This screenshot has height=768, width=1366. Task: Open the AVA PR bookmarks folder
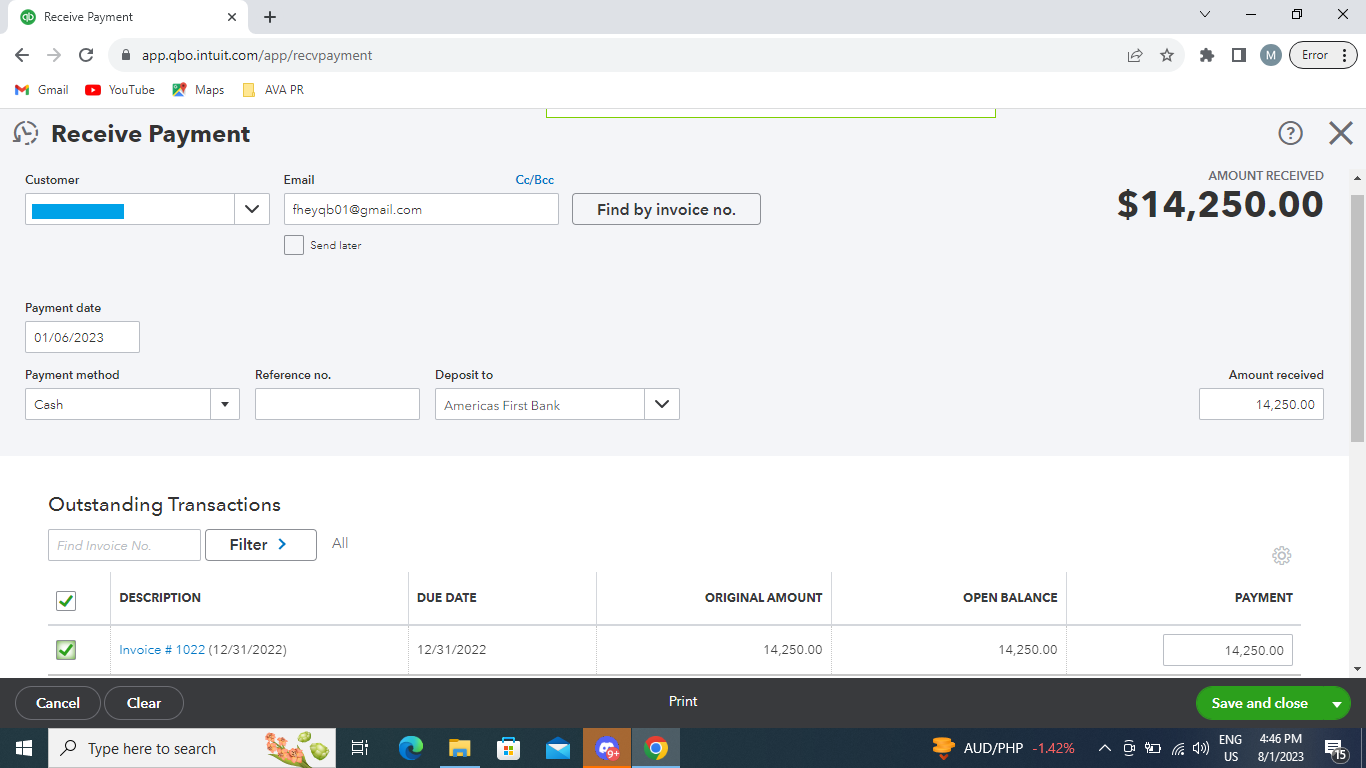(x=273, y=90)
